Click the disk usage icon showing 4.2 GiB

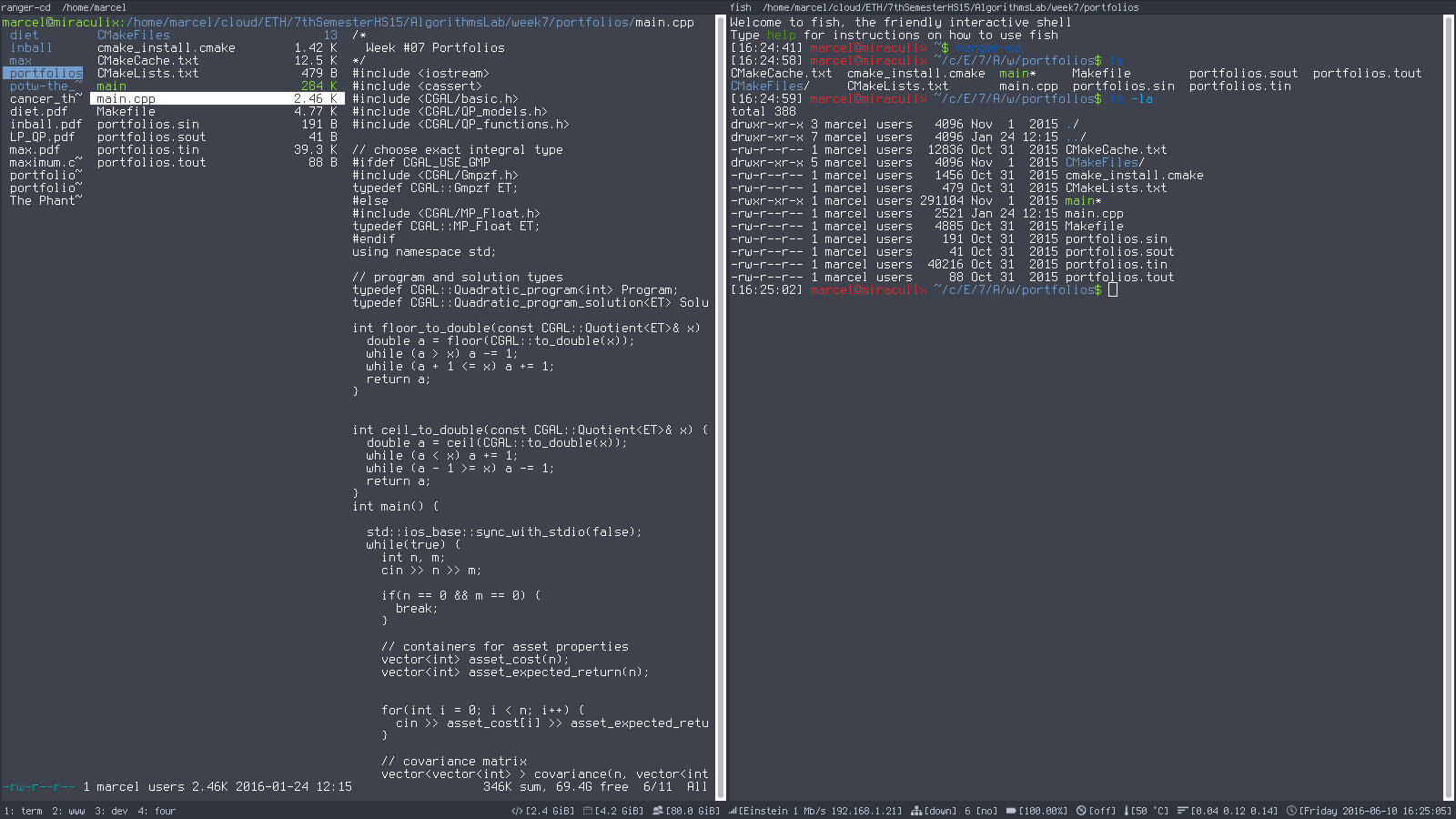pyautogui.click(x=587, y=811)
